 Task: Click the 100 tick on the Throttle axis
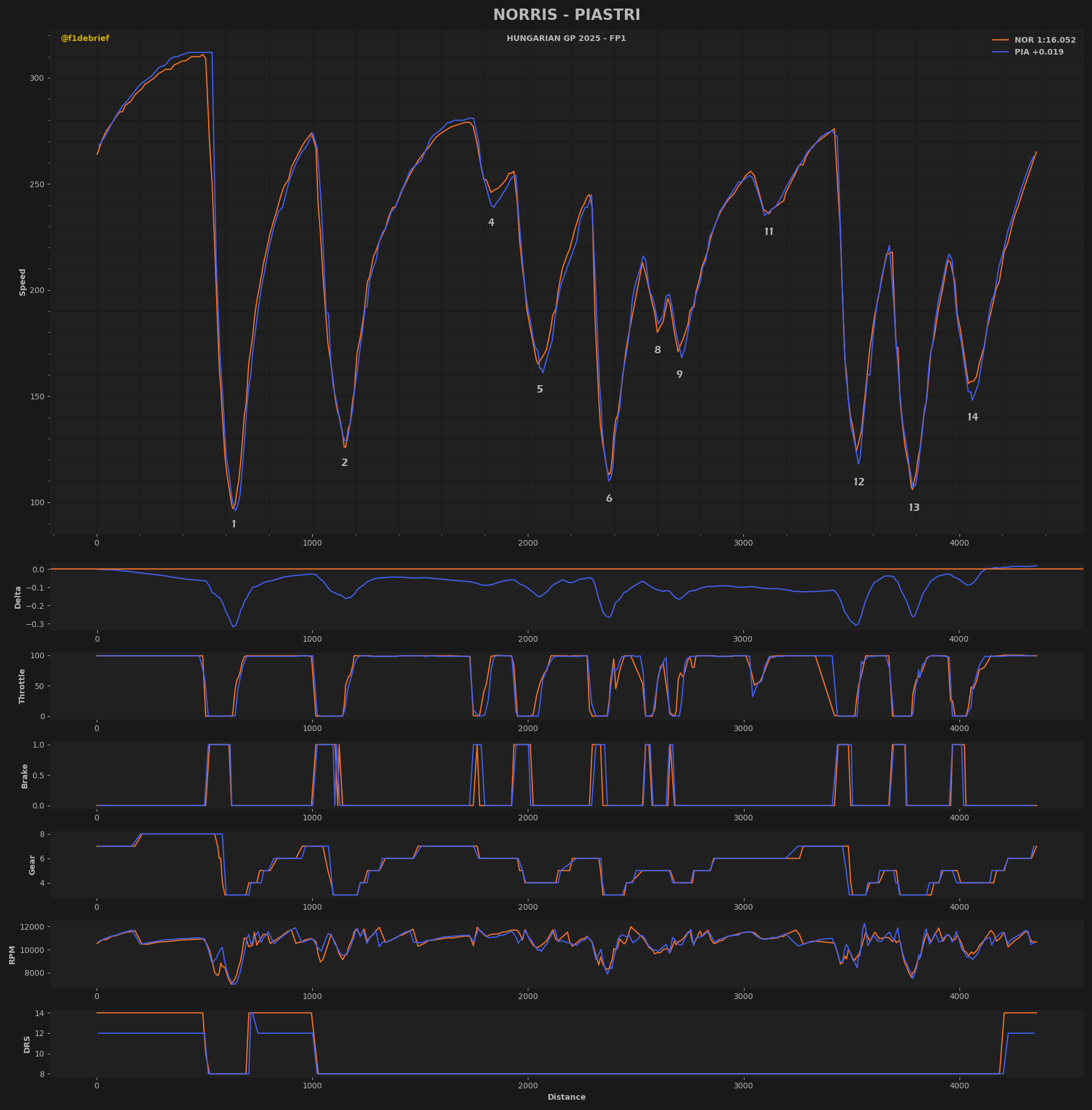(38, 655)
